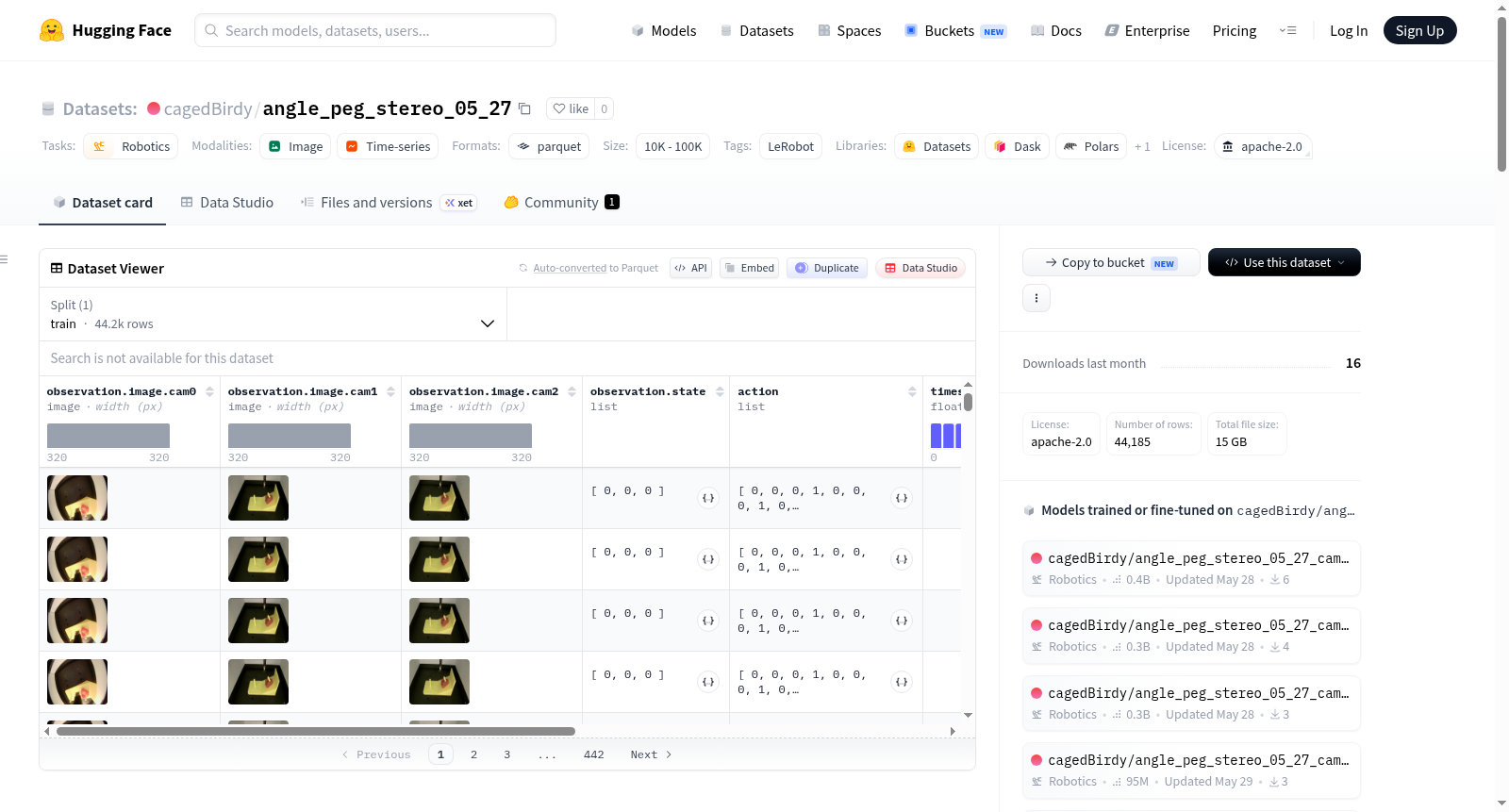1509x812 pixels.
Task: Click the cagedBirdy owner link
Action: [208, 108]
